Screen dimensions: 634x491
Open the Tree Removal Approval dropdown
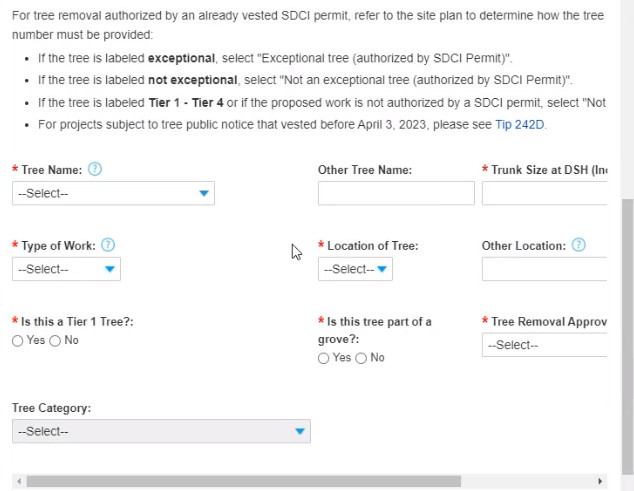point(545,345)
